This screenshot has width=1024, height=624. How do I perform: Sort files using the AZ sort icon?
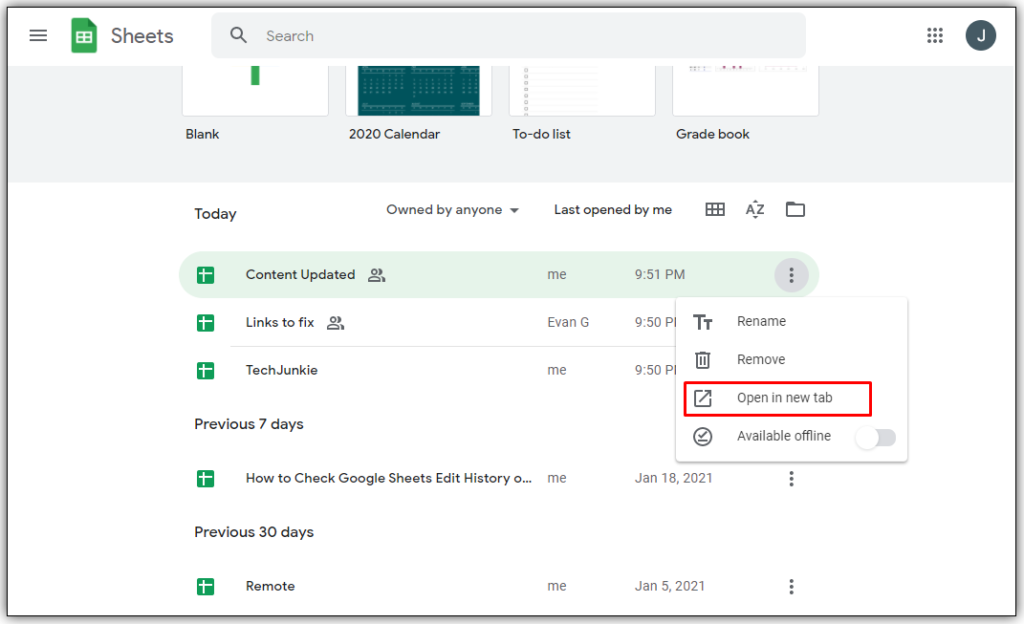tap(754, 209)
